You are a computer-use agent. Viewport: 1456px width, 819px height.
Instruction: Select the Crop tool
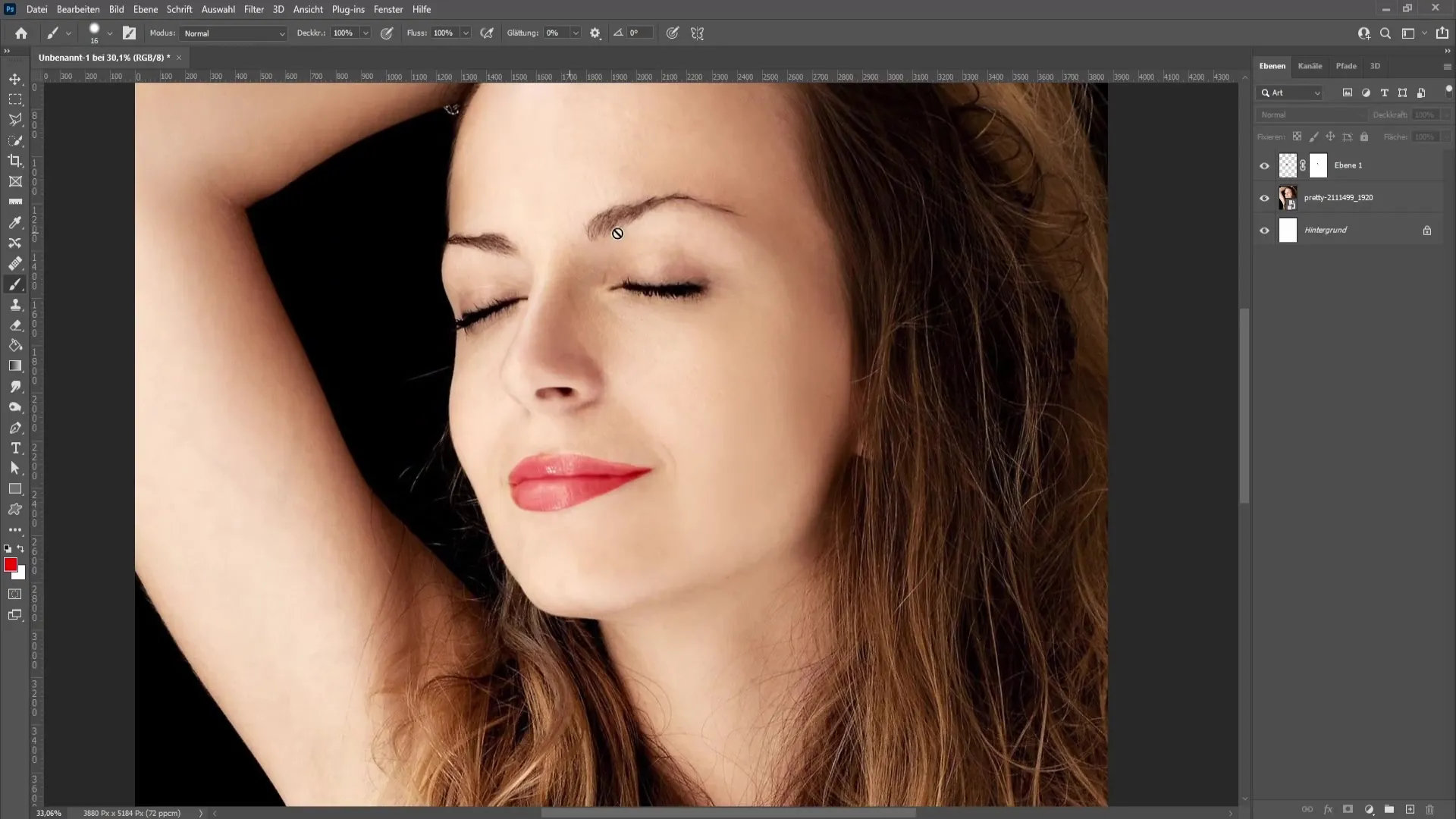coord(15,160)
